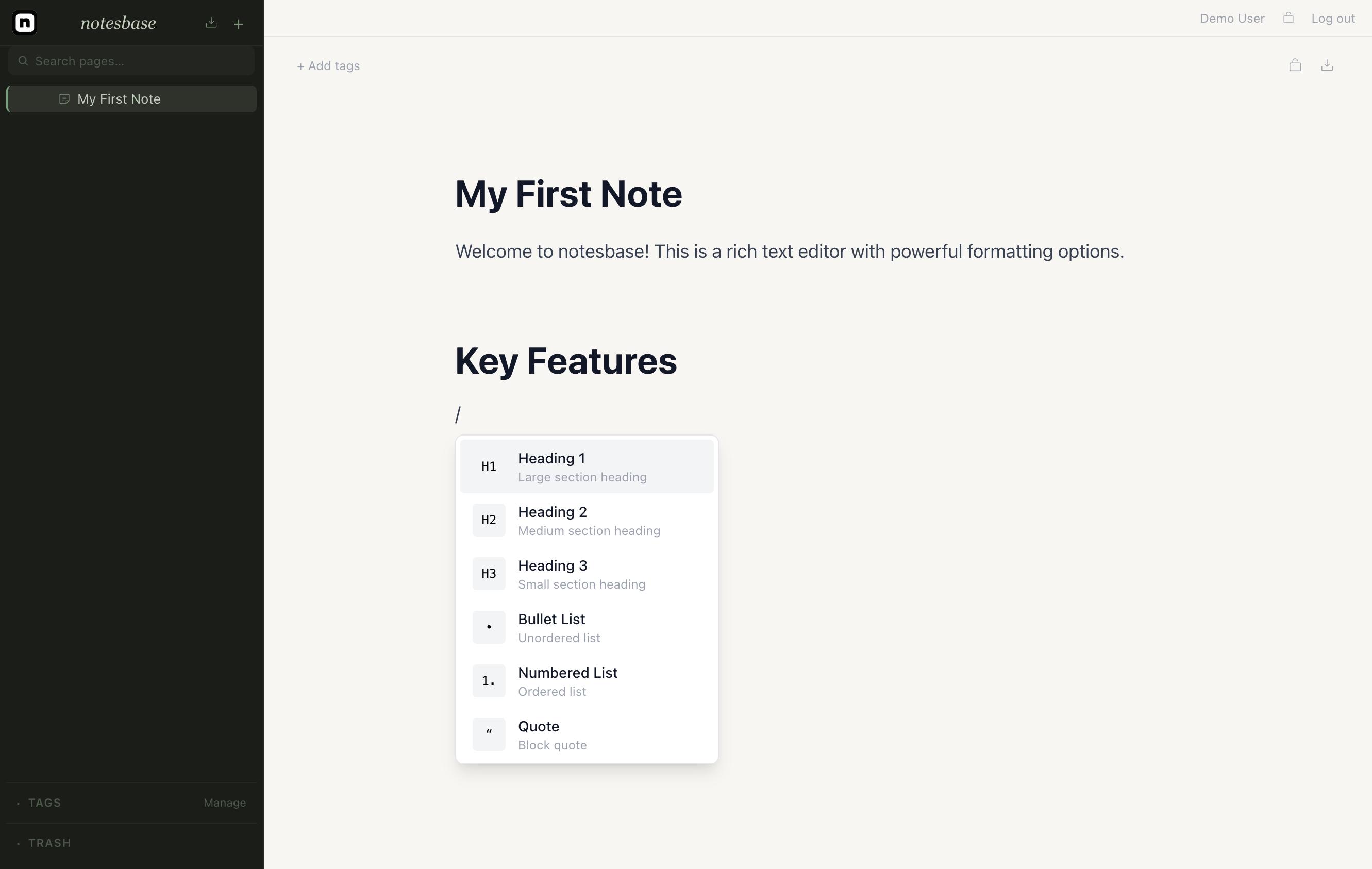The height and width of the screenshot is (869, 1372).
Task: Import notes using the sidebar download icon
Action: click(211, 23)
